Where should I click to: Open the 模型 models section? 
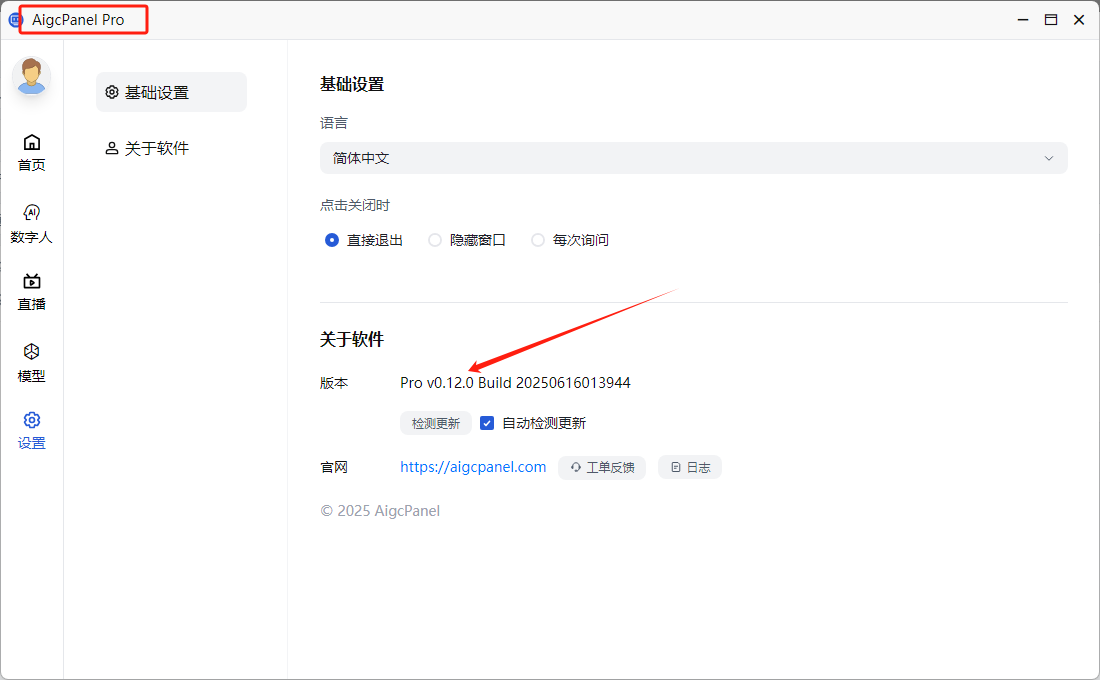pos(32,363)
